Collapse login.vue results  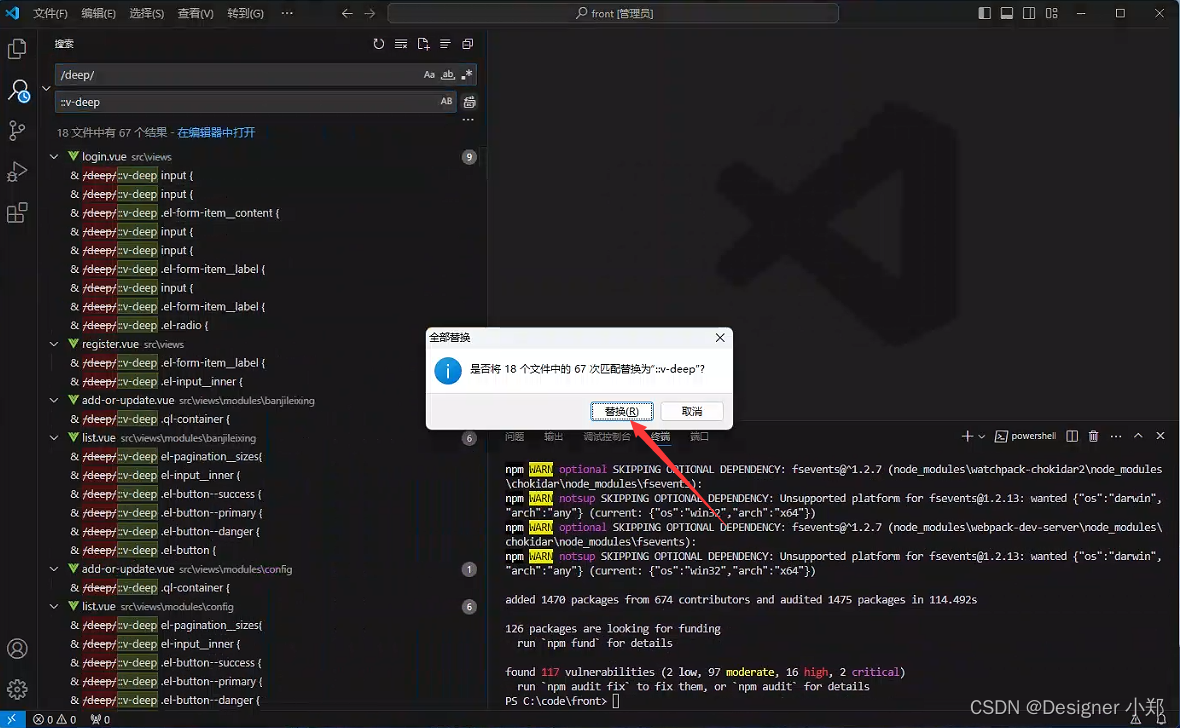[54, 157]
